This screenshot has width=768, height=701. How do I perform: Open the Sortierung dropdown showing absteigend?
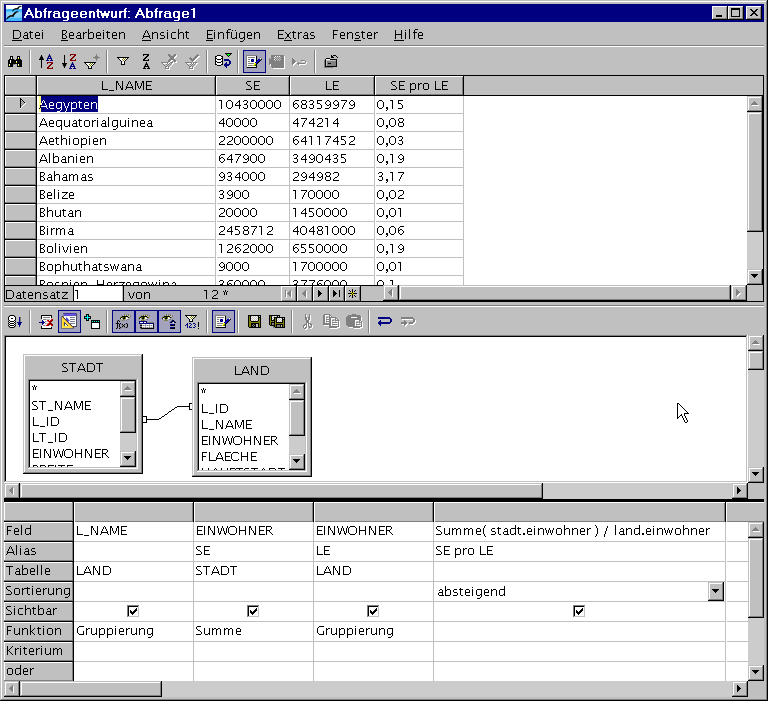715,591
